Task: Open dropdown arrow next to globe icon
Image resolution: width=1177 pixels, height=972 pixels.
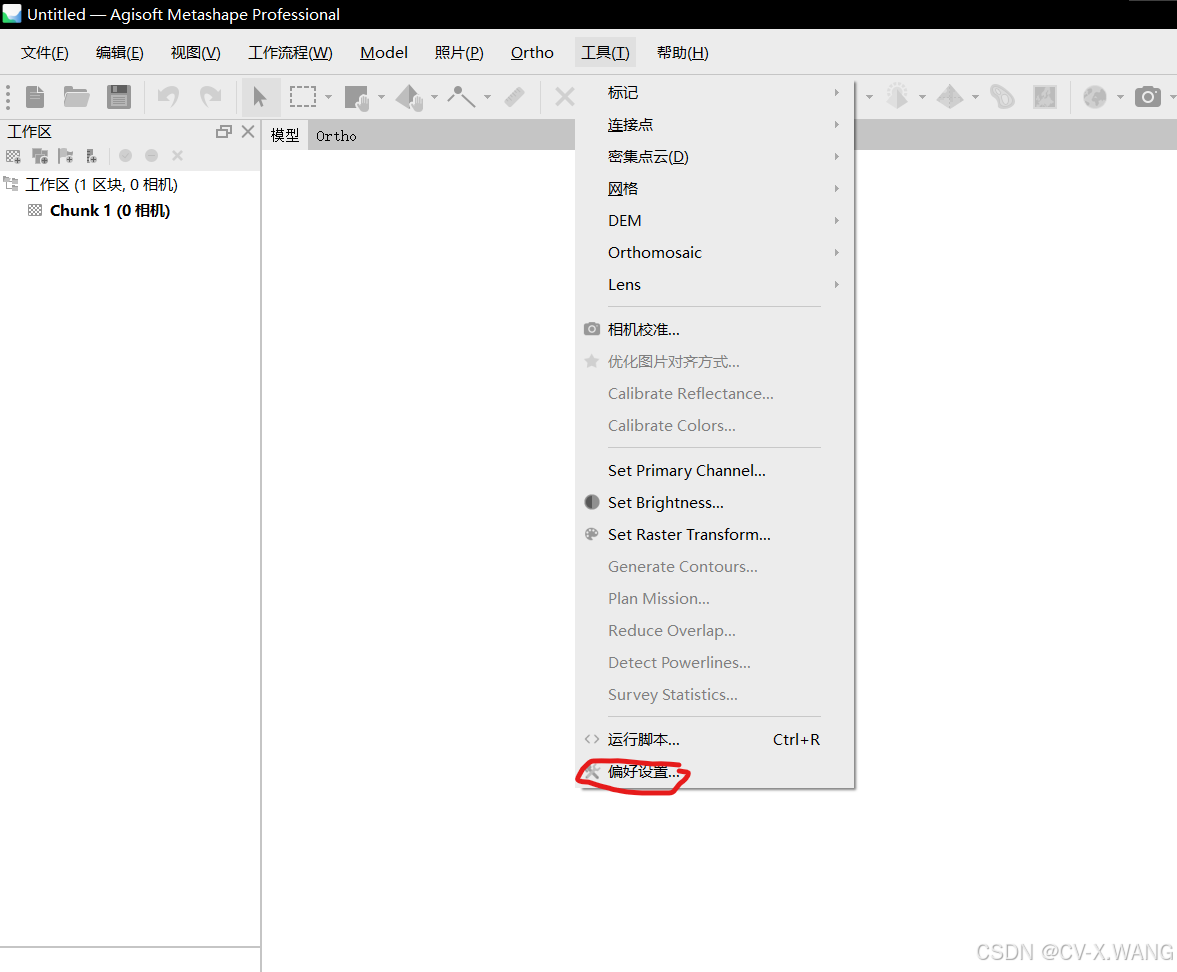Action: point(1120,97)
